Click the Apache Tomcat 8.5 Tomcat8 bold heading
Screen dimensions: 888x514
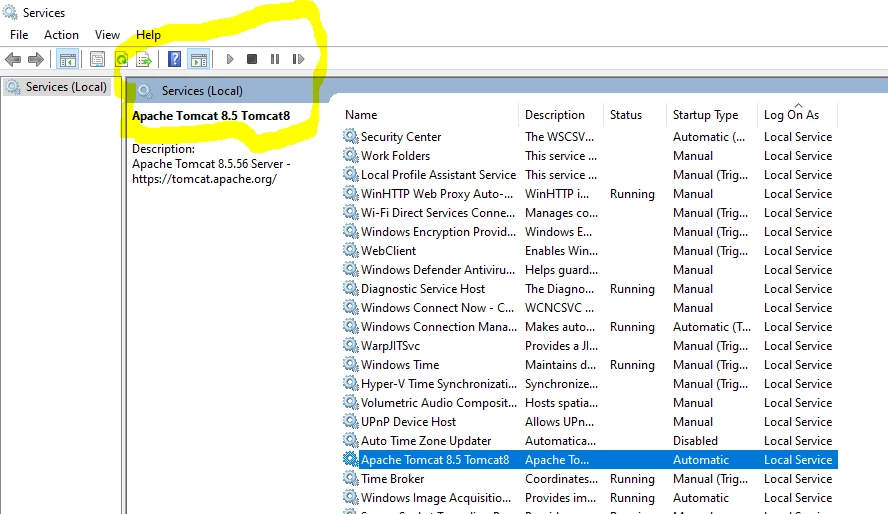pyautogui.click(x=211, y=115)
